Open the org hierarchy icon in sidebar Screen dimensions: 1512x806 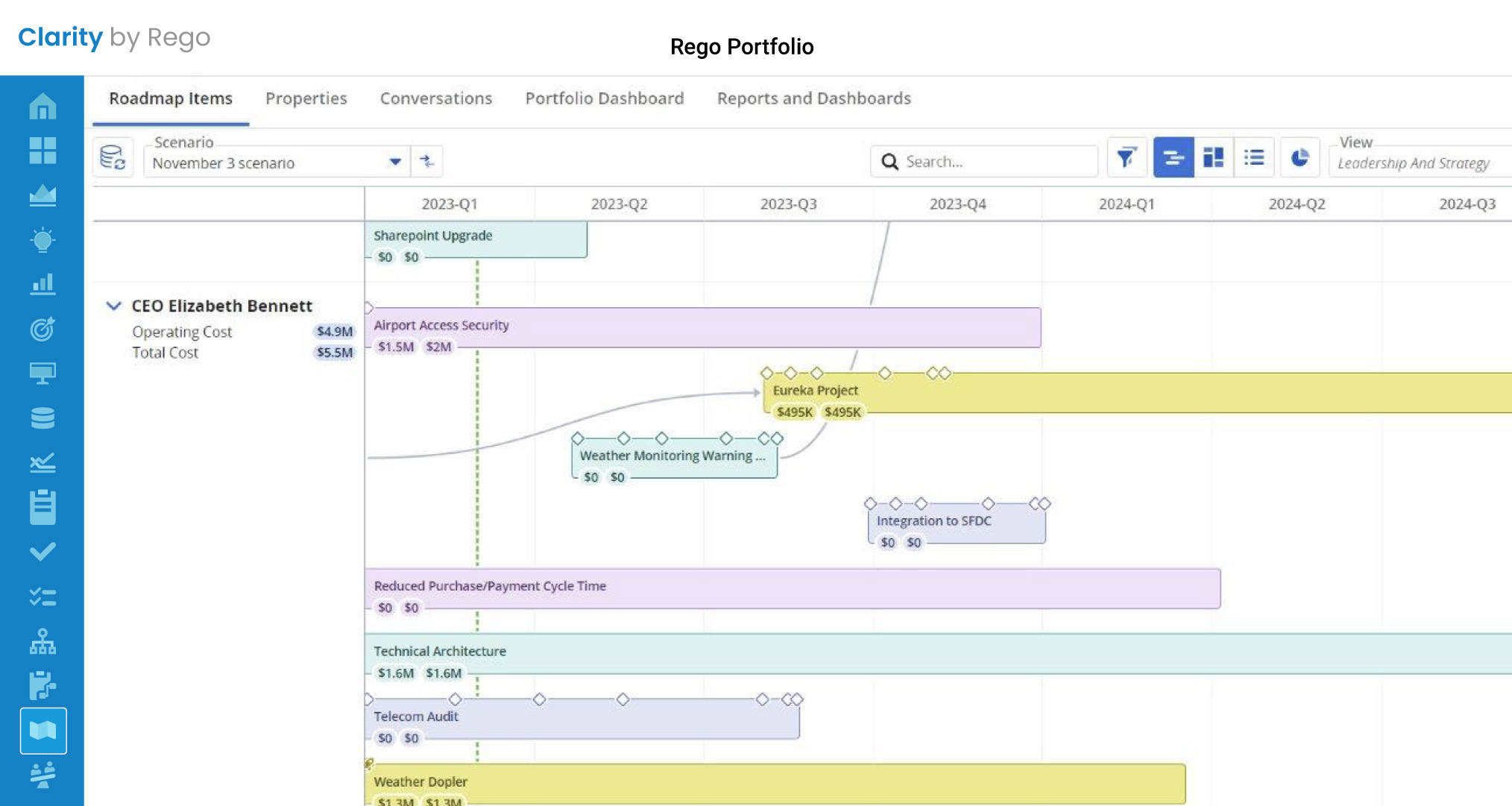click(42, 641)
